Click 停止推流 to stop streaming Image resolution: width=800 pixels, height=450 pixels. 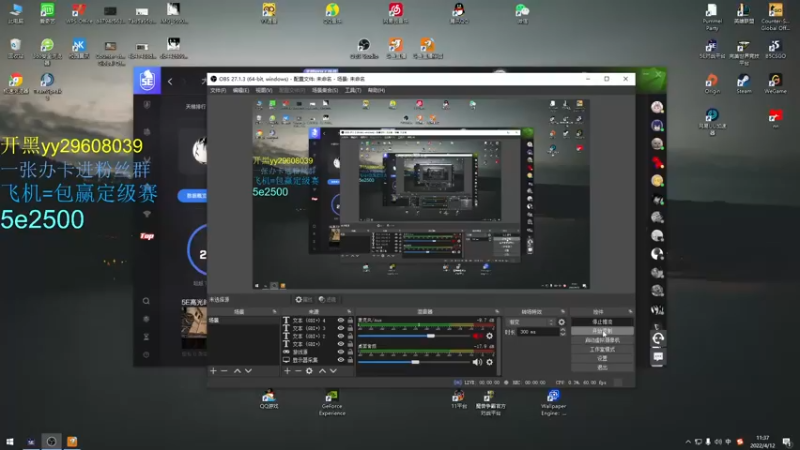(603, 322)
